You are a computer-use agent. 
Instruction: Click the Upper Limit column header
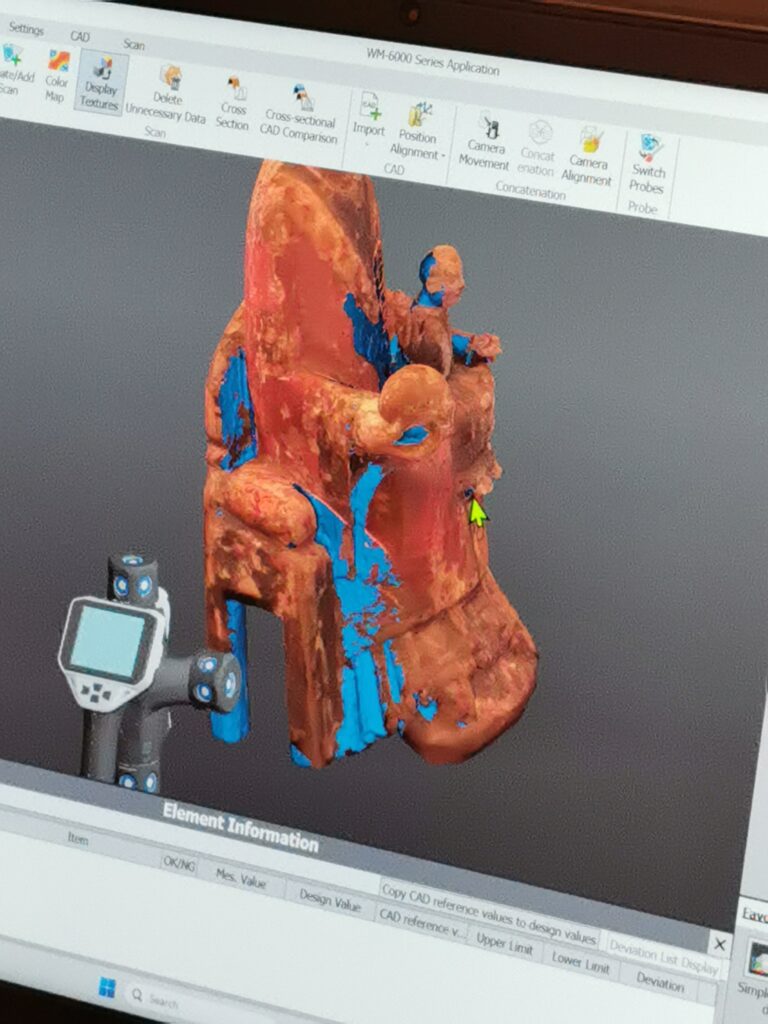(x=503, y=941)
